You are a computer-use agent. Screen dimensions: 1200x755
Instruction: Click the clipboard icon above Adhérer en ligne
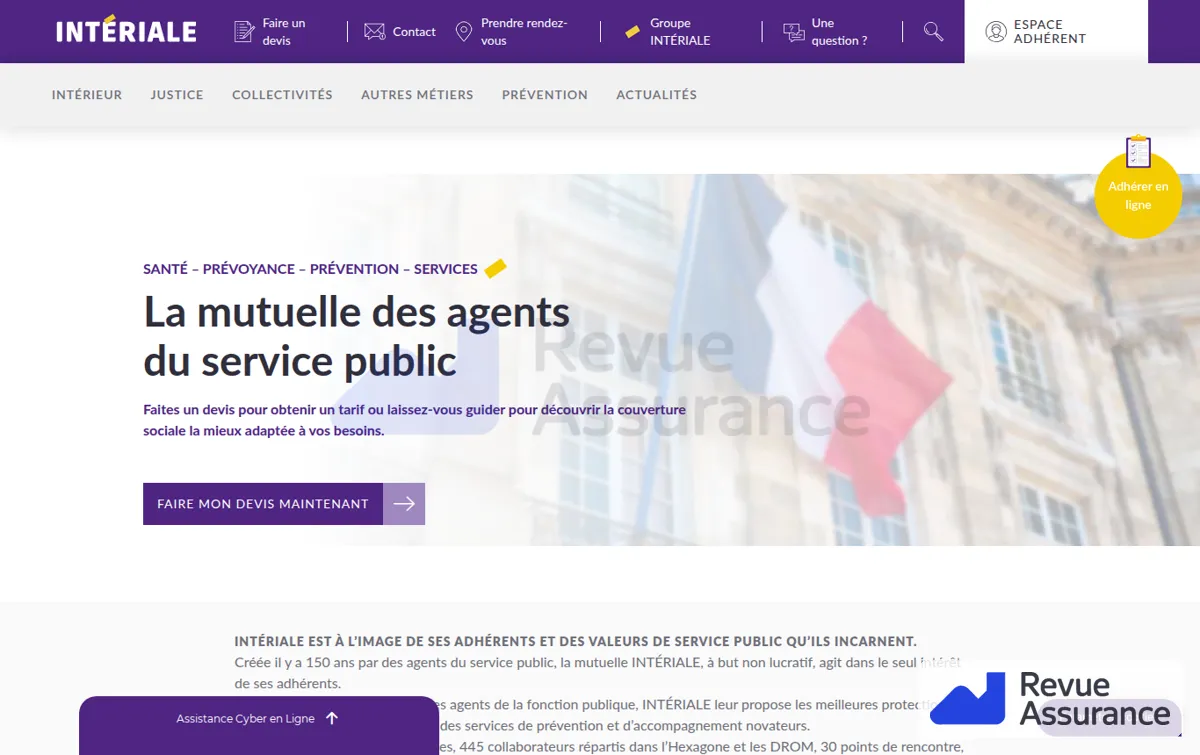pos(1138,152)
